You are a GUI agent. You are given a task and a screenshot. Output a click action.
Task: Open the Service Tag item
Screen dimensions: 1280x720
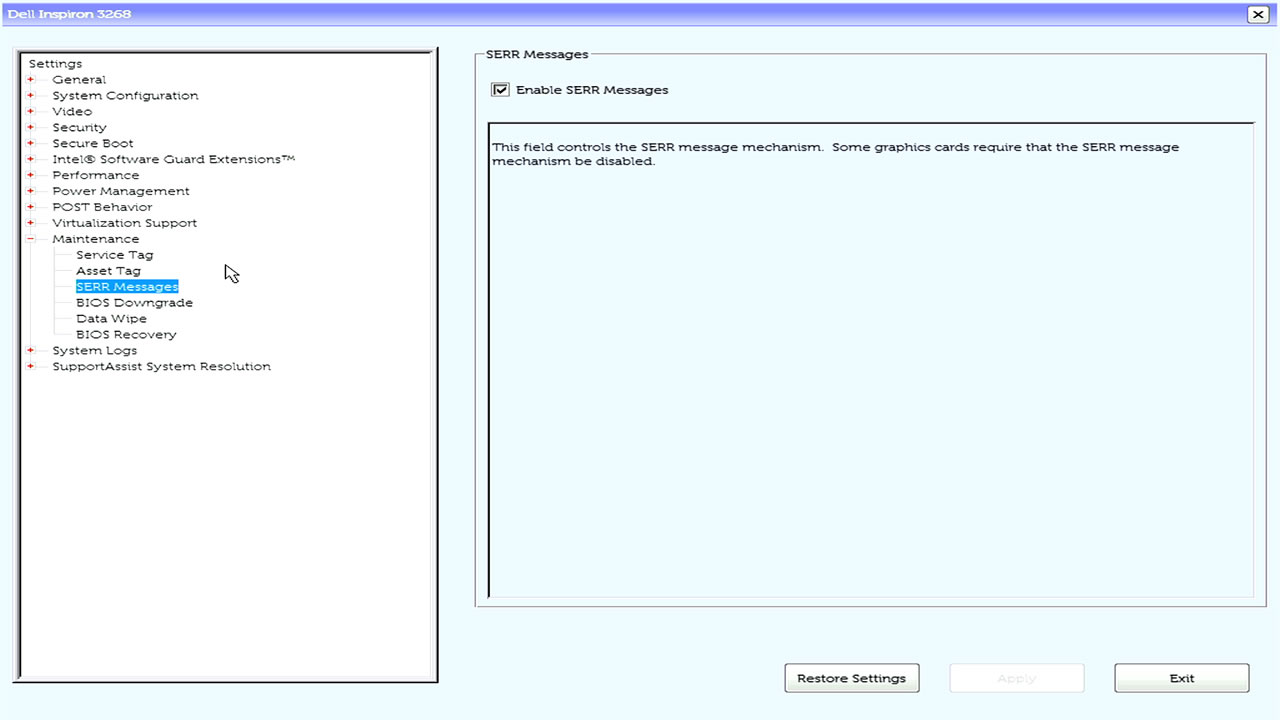coord(114,255)
